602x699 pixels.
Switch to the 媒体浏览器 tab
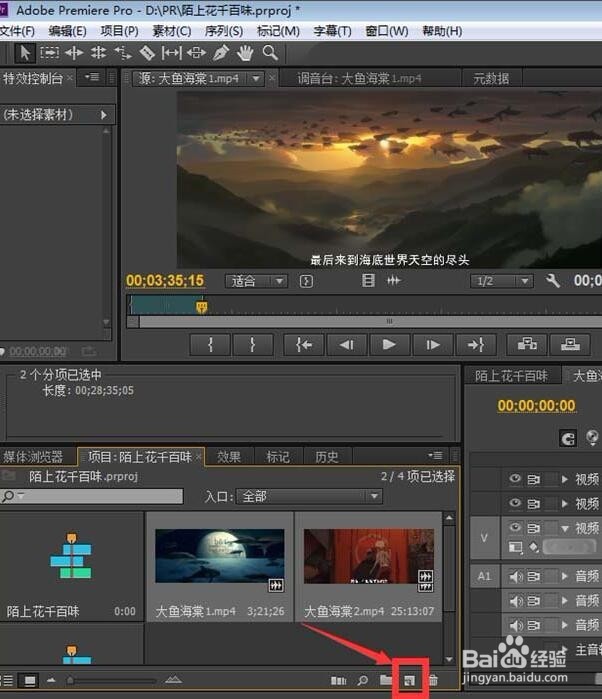tap(33, 457)
